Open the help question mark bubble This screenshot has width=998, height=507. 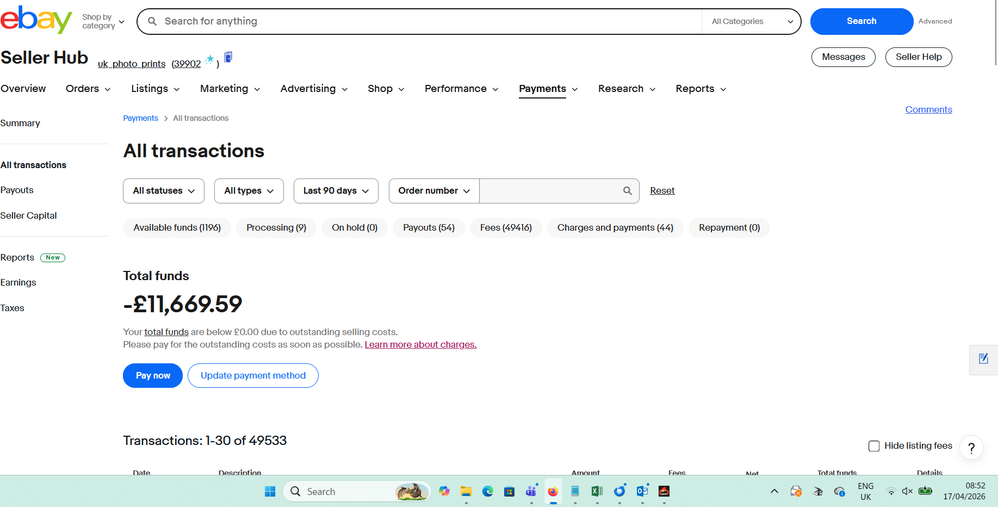tap(971, 447)
